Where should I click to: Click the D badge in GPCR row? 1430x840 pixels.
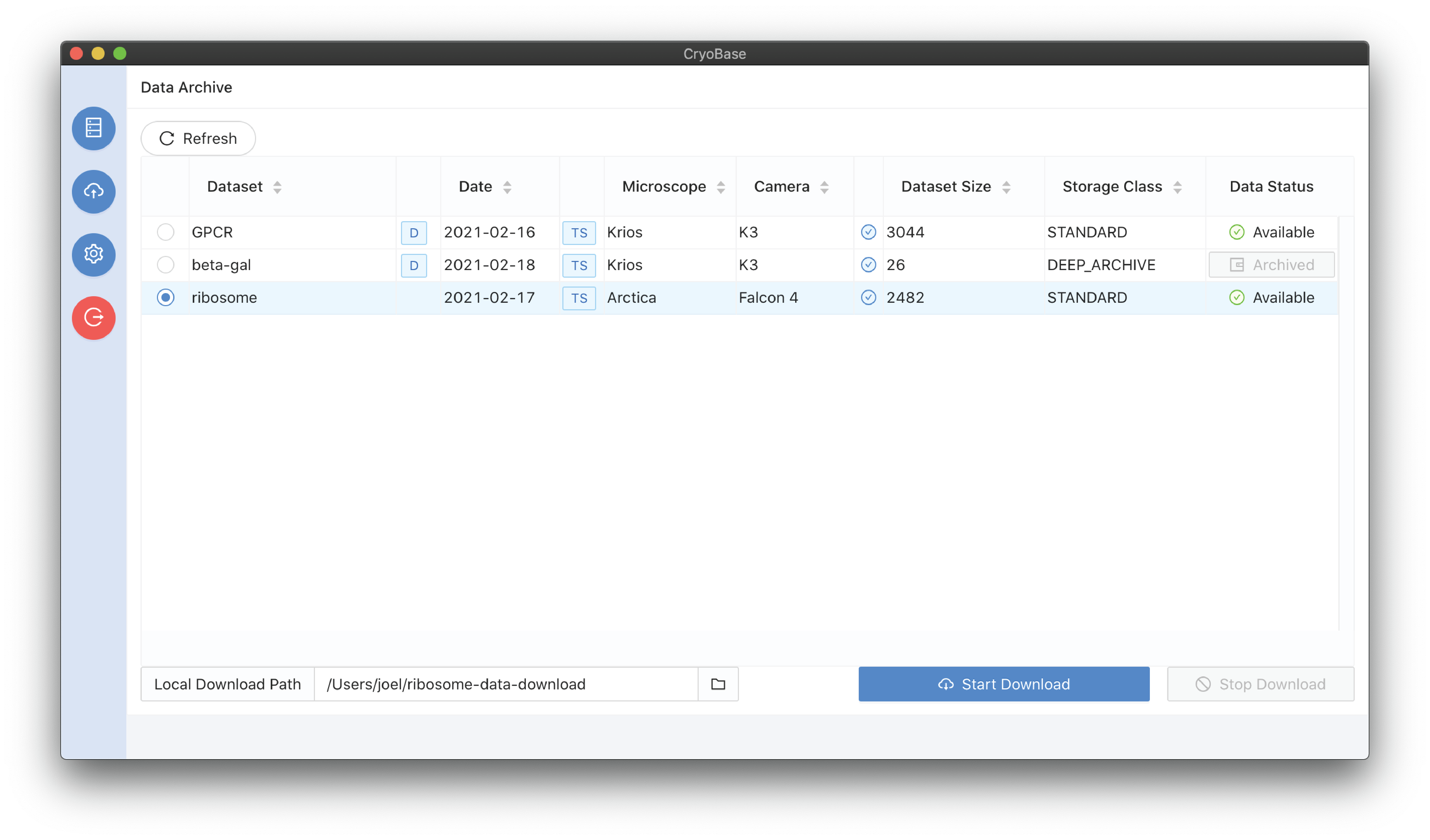(414, 232)
